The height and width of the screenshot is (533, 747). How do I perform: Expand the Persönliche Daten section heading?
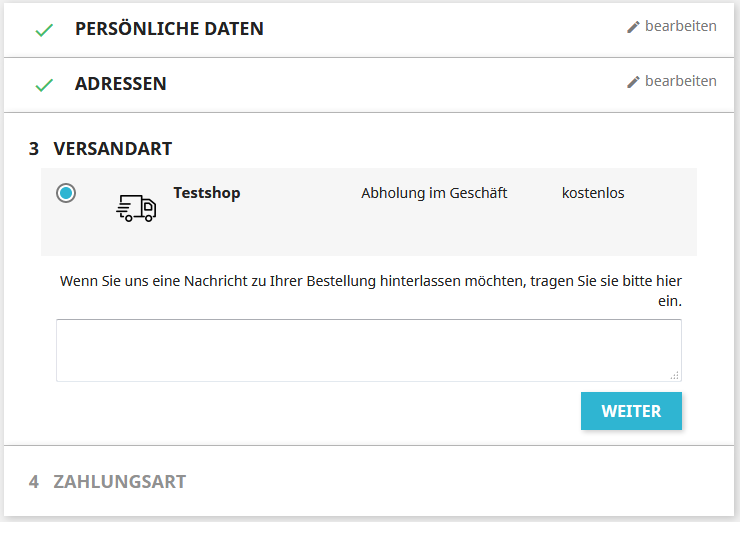(169, 29)
